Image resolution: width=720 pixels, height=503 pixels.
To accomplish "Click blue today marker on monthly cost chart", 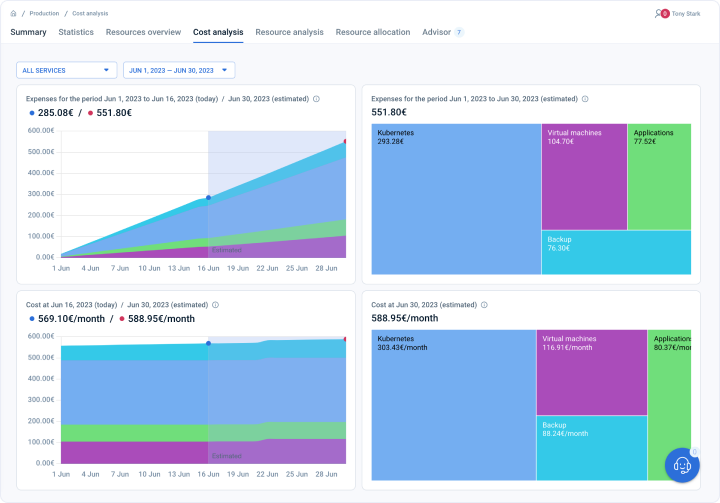I will click(x=208, y=343).
